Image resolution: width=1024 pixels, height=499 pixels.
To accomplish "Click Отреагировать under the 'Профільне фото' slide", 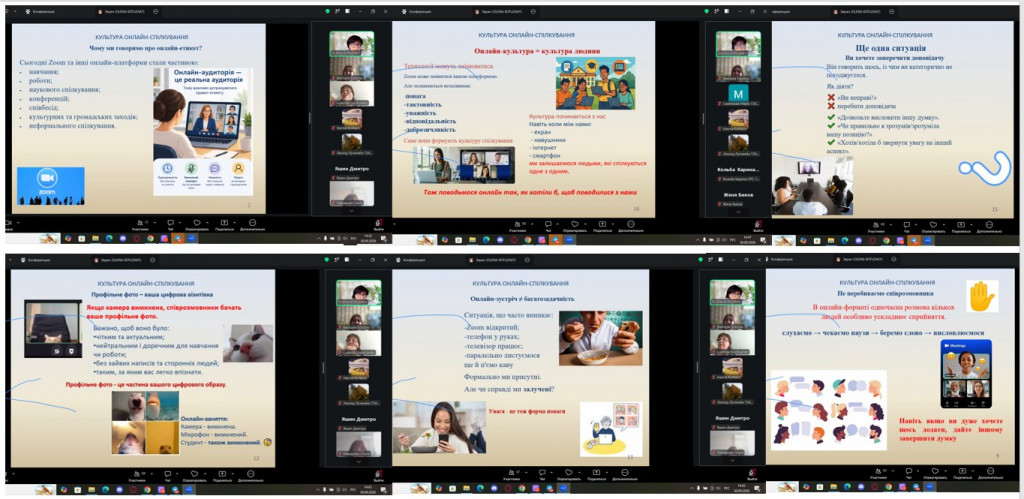I will coord(195,475).
